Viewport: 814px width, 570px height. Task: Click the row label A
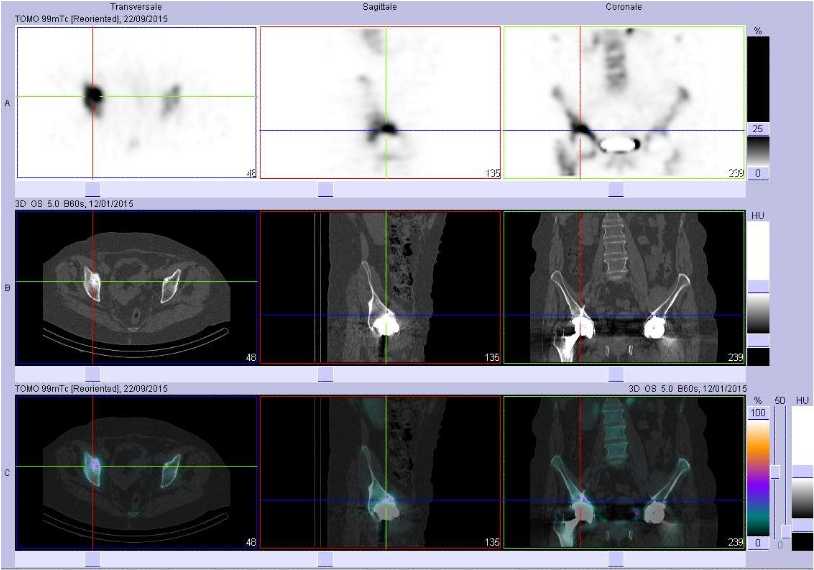click(7, 103)
